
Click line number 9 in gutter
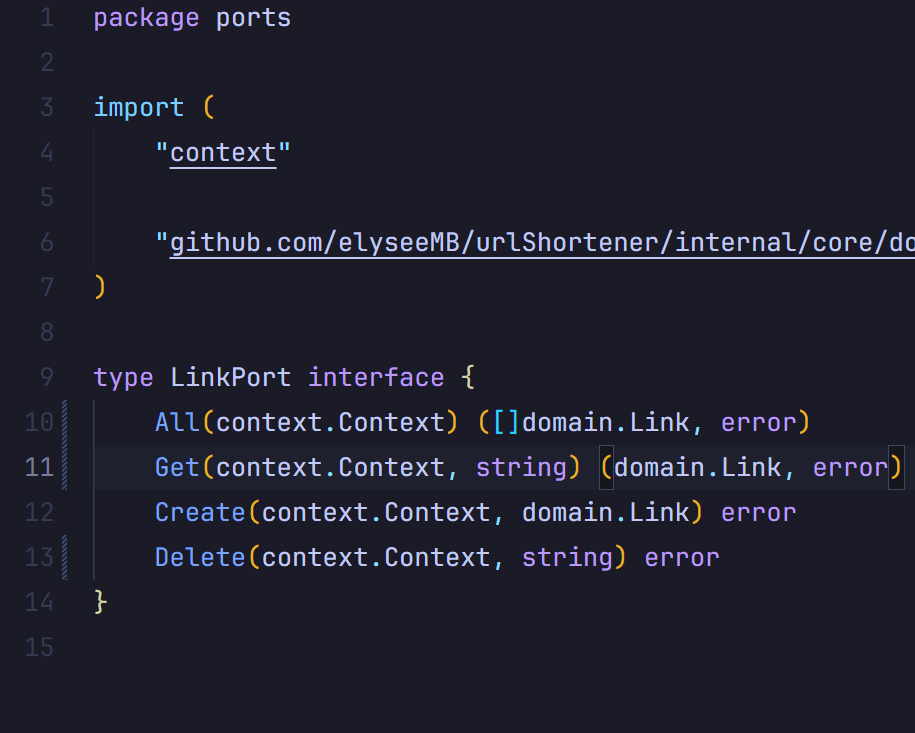coord(46,378)
